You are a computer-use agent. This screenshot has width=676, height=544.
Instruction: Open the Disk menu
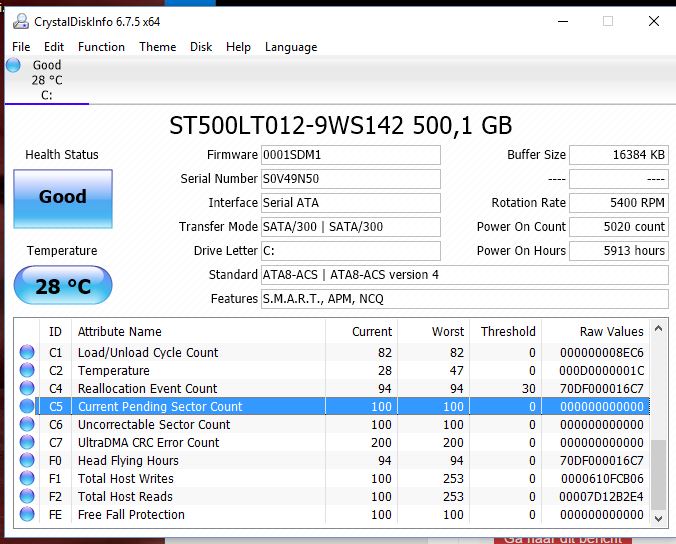click(x=201, y=47)
